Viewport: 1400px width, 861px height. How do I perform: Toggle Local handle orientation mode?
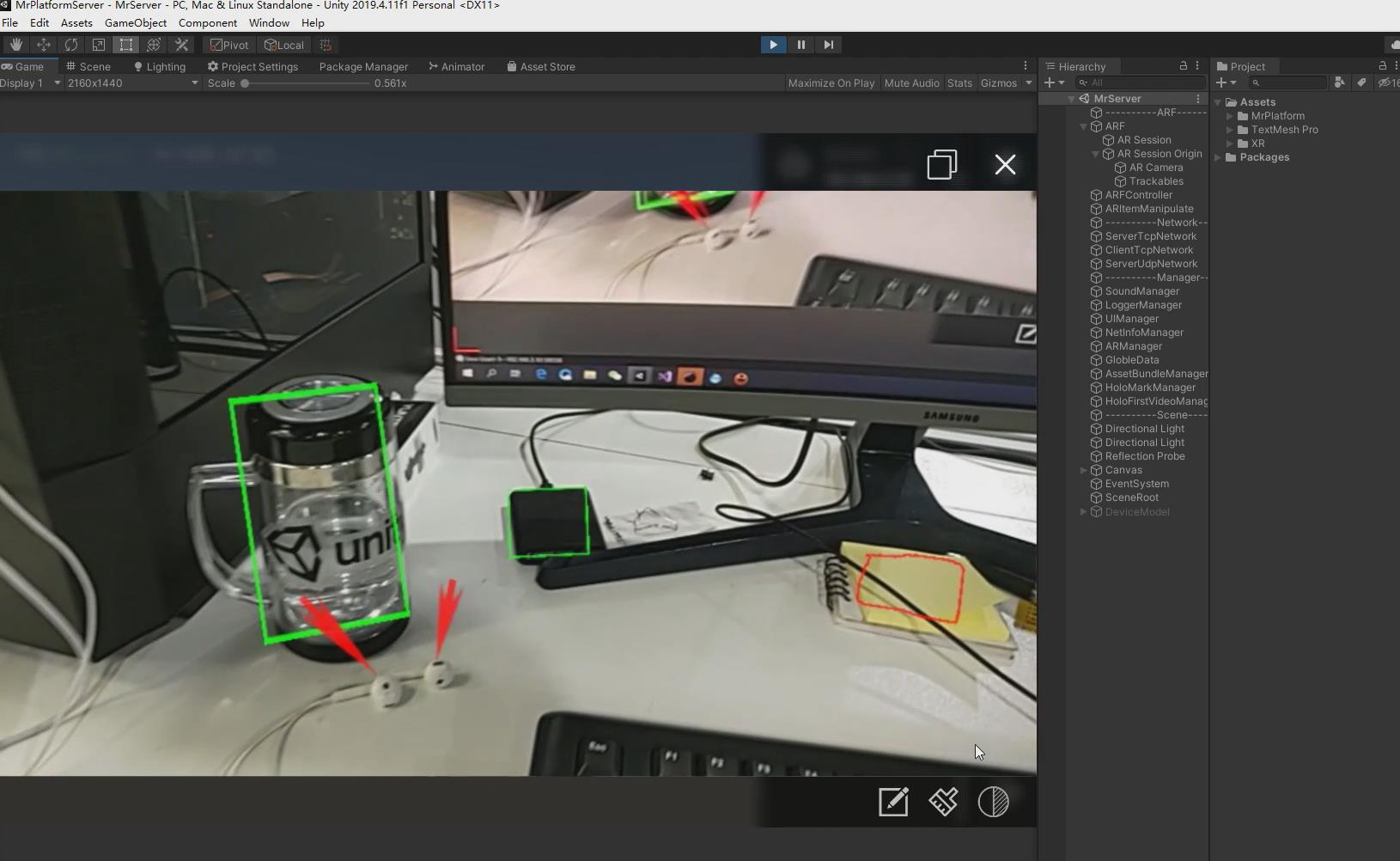284,45
